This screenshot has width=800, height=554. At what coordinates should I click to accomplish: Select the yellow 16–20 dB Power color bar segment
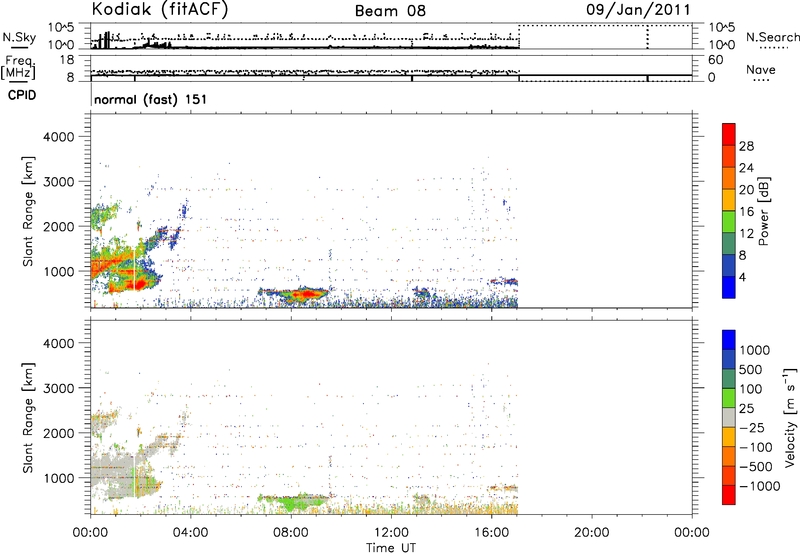point(729,199)
